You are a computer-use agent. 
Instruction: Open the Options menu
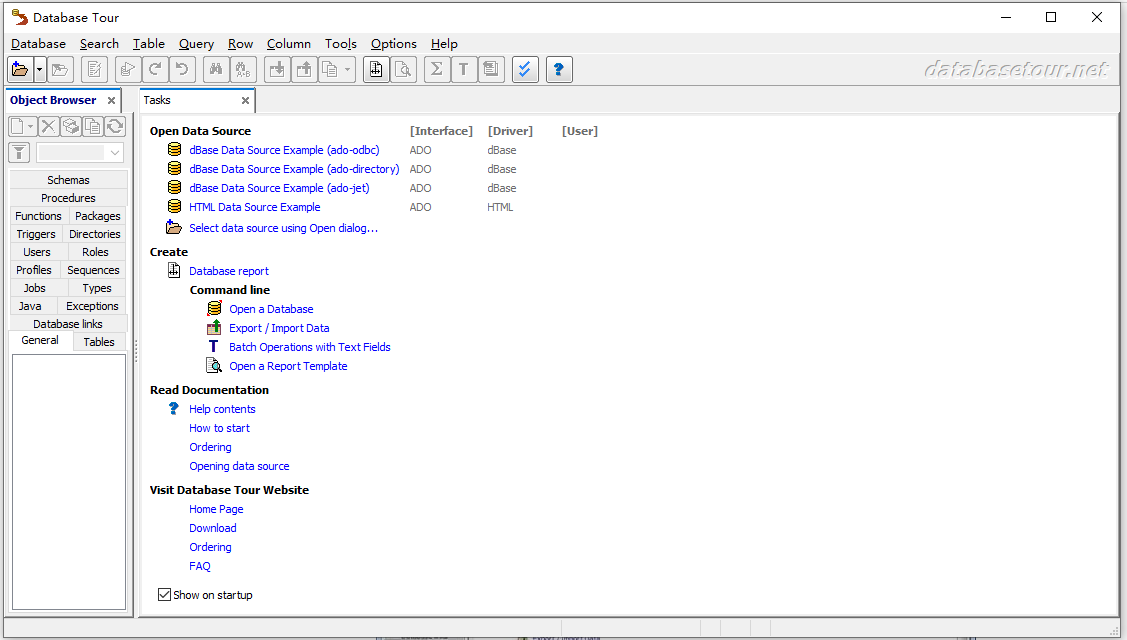click(394, 44)
